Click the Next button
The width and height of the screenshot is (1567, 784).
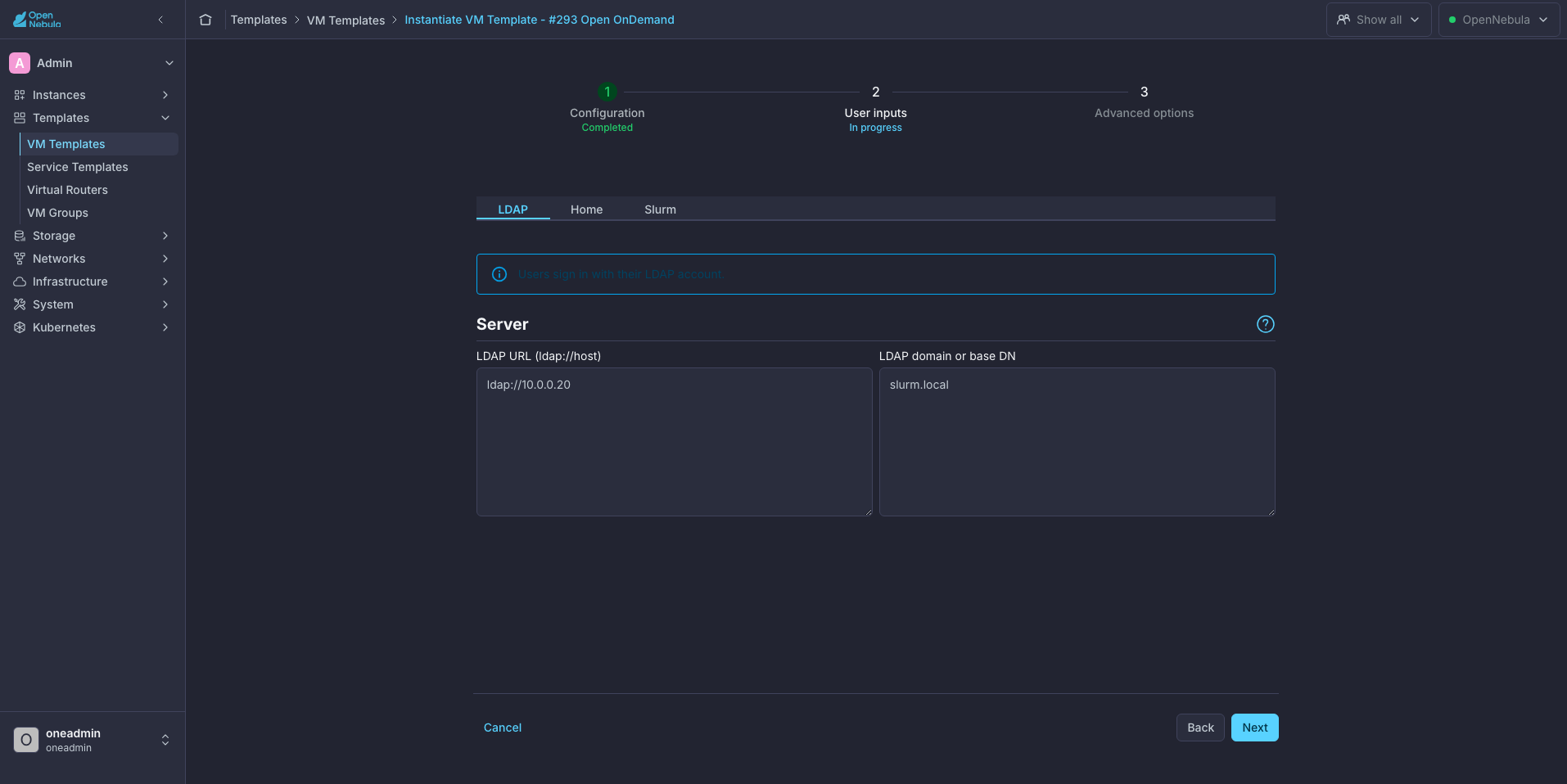tap(1255, 728)
